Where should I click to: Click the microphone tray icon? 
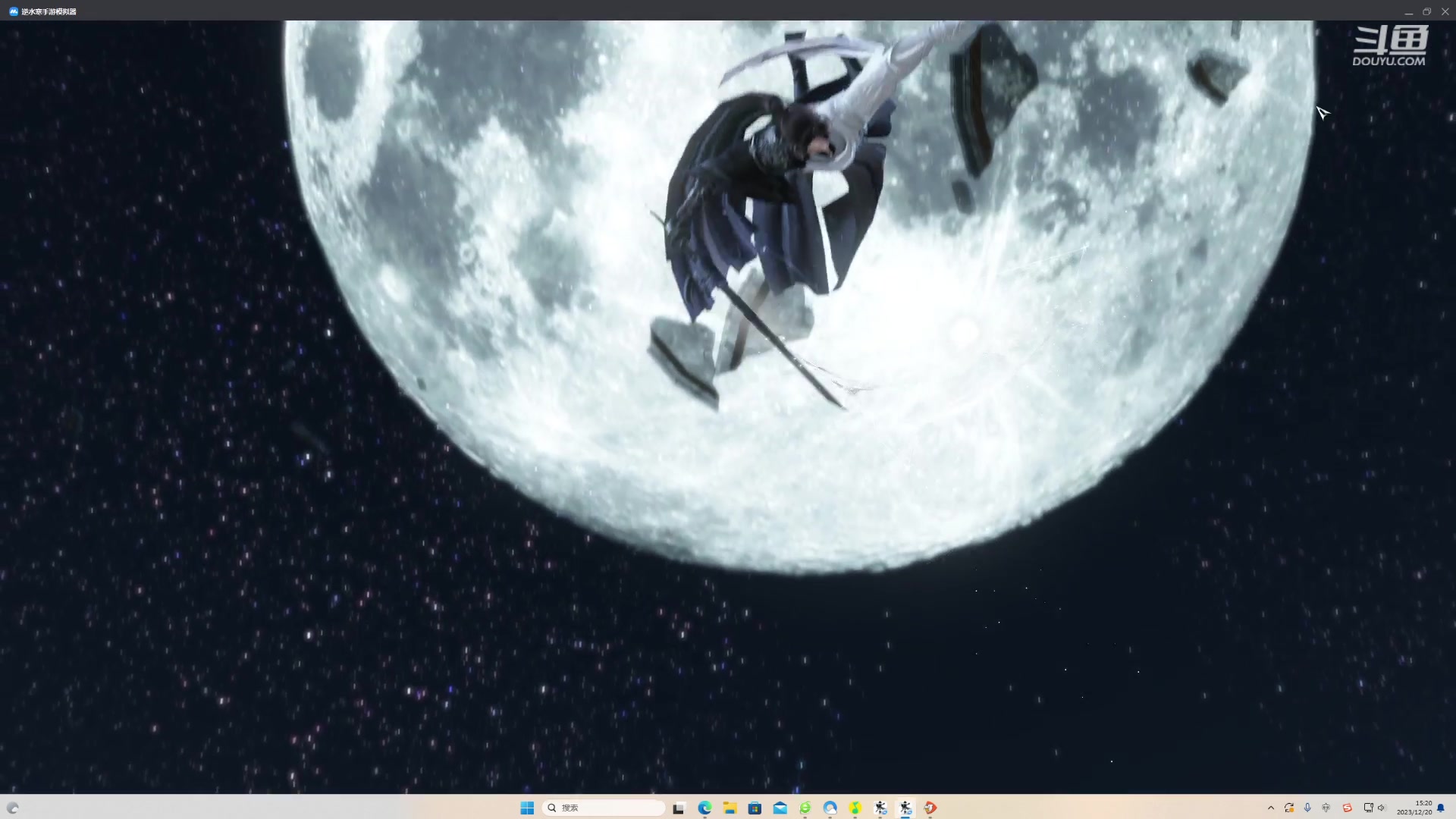point(1307,808)
